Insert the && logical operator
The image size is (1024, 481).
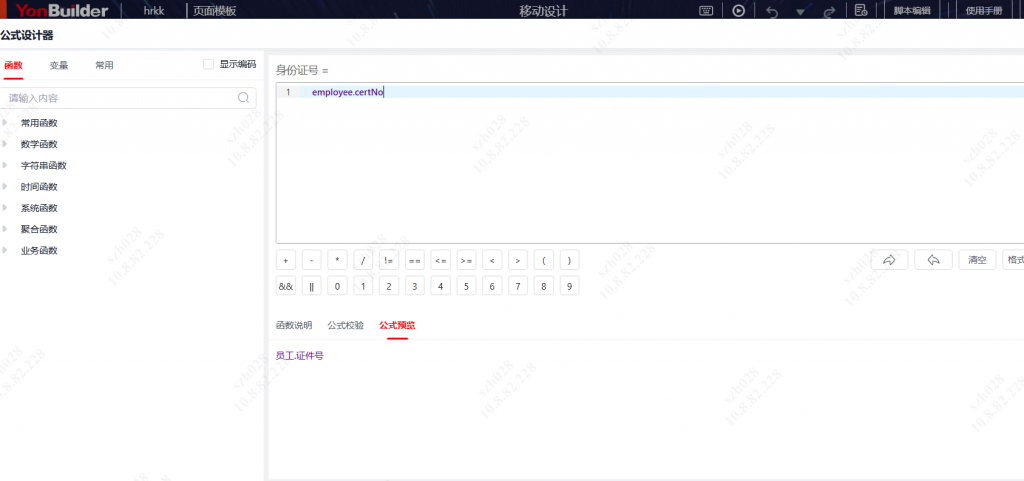tap(286, 286)
